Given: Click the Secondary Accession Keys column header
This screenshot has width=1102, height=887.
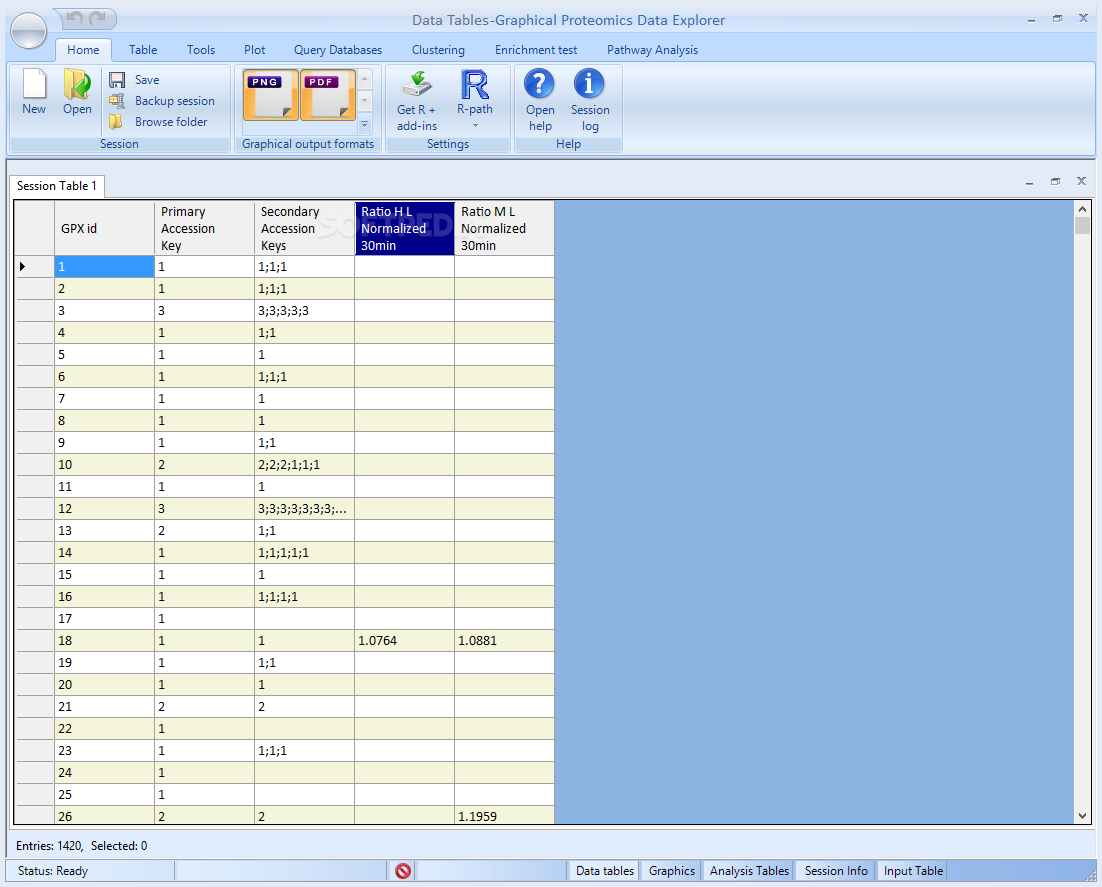Looking at the screenshot, I should (304, 228).
